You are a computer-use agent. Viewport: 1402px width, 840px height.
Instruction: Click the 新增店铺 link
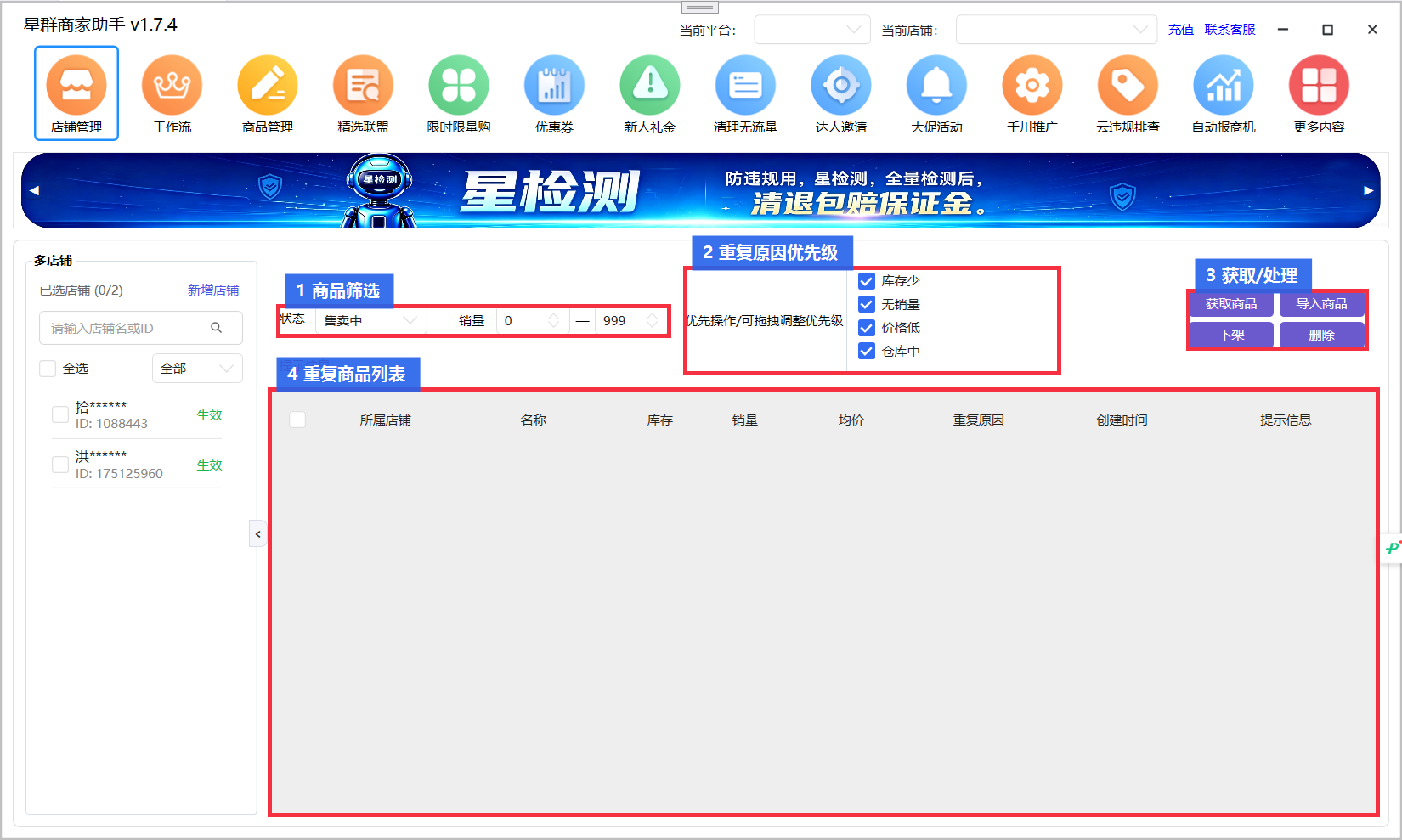(213, 290)
